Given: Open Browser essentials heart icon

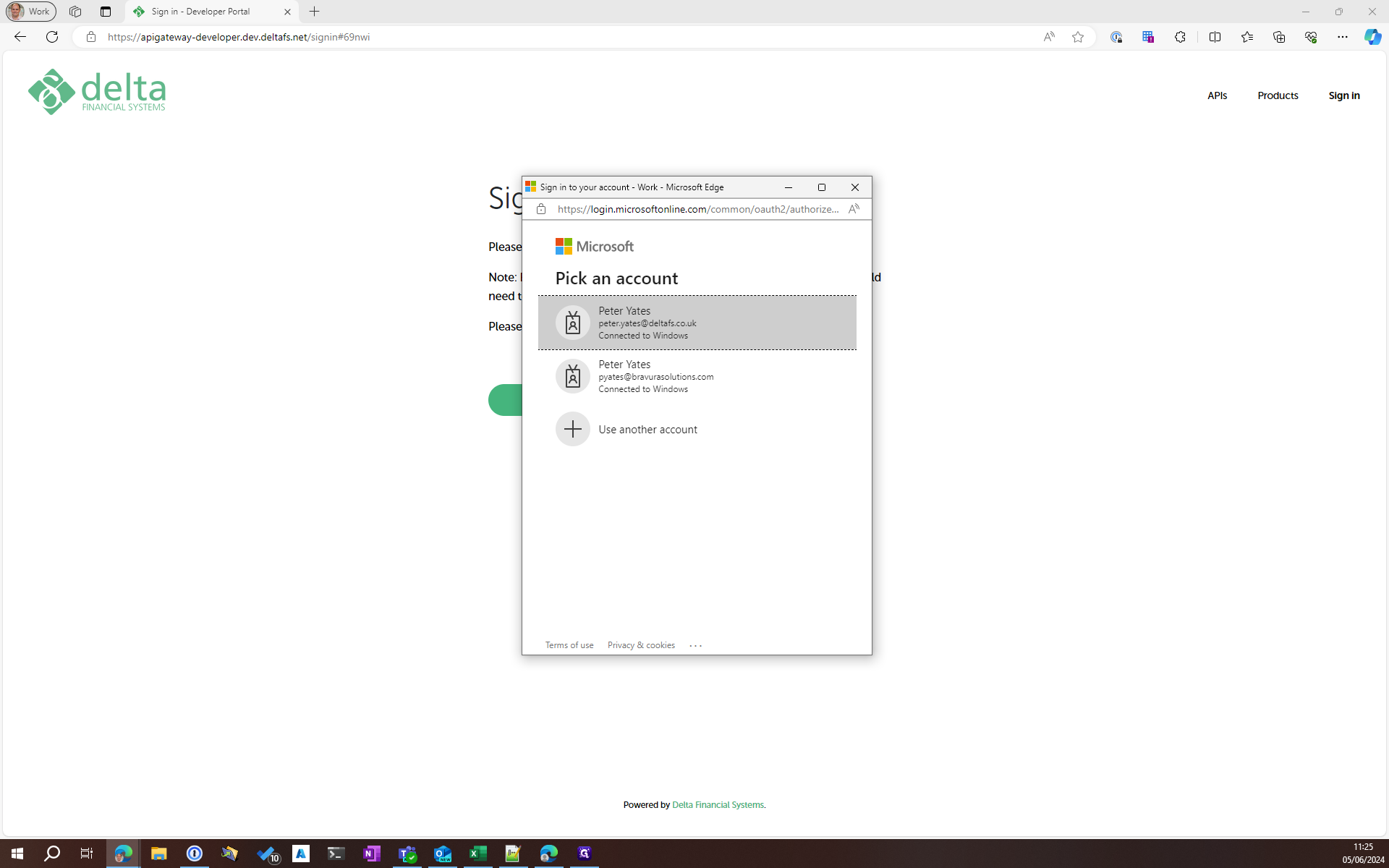Looking at the screenshot, I should [1311, 37].
